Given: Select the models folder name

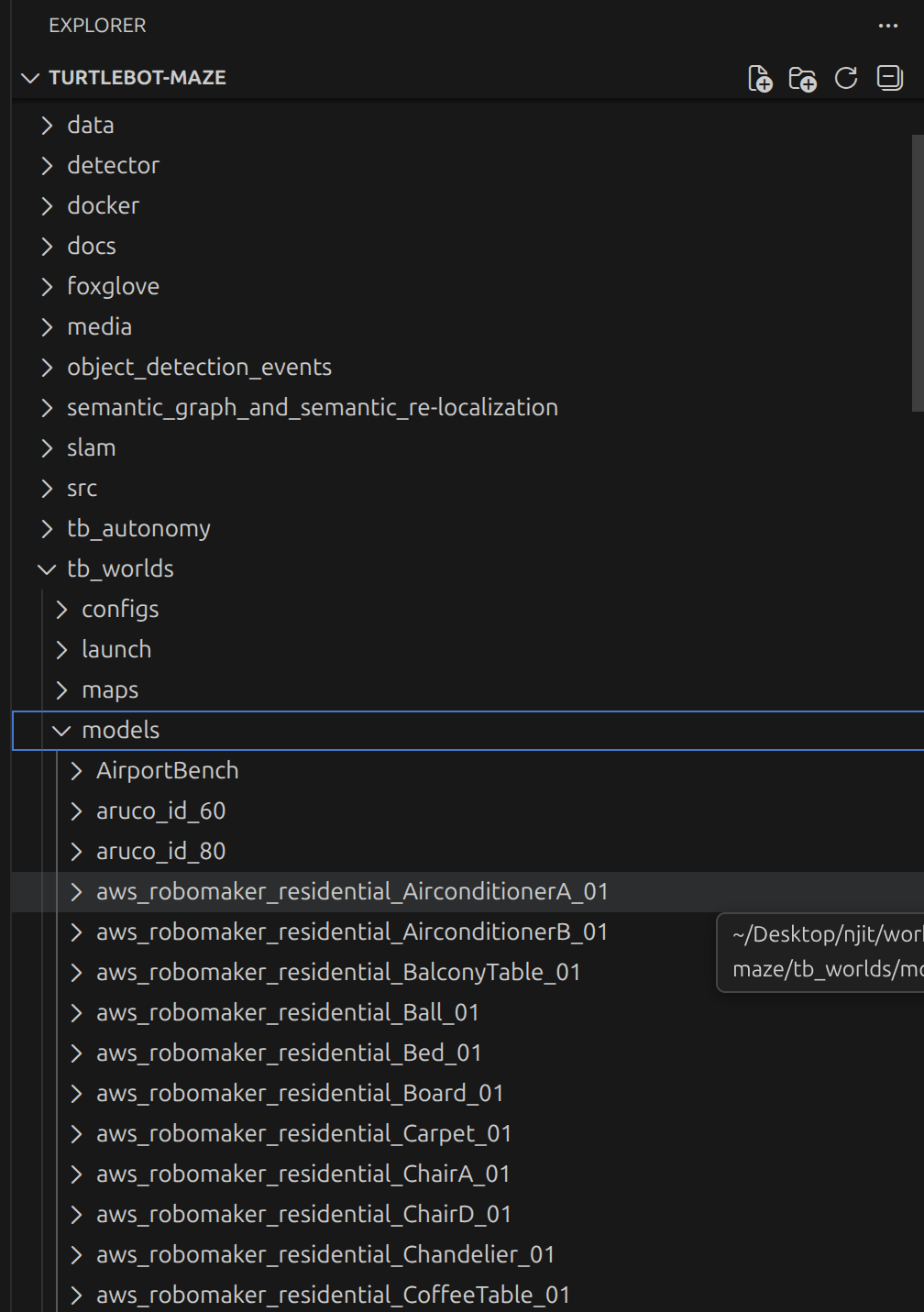Looking at the screenshot, I should pyautogui.click(x=120, y=731).
